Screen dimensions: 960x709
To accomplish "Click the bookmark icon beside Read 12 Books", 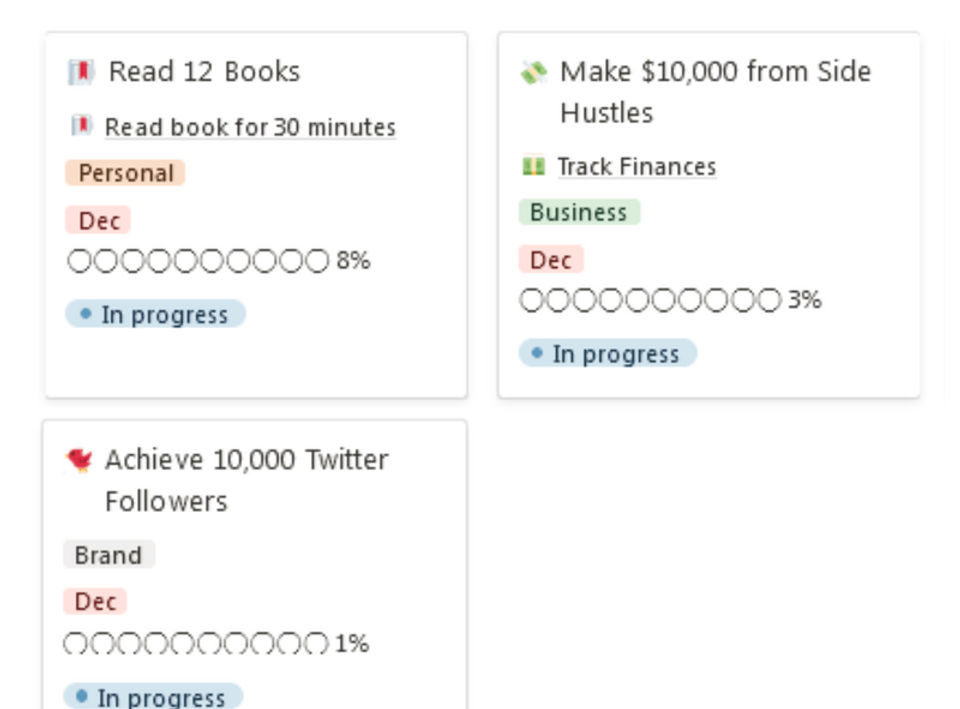I will [x=81, y=72].
